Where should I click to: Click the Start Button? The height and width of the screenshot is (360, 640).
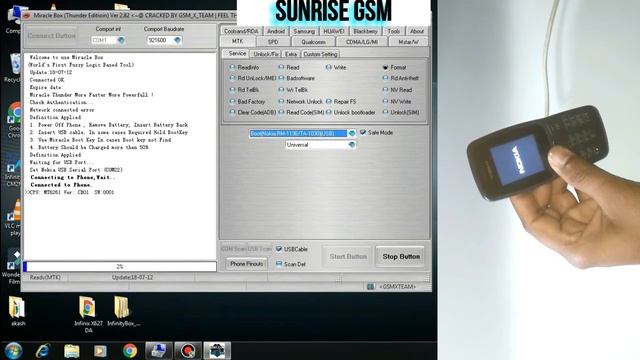pyautogui.click(x=348, y=257)
